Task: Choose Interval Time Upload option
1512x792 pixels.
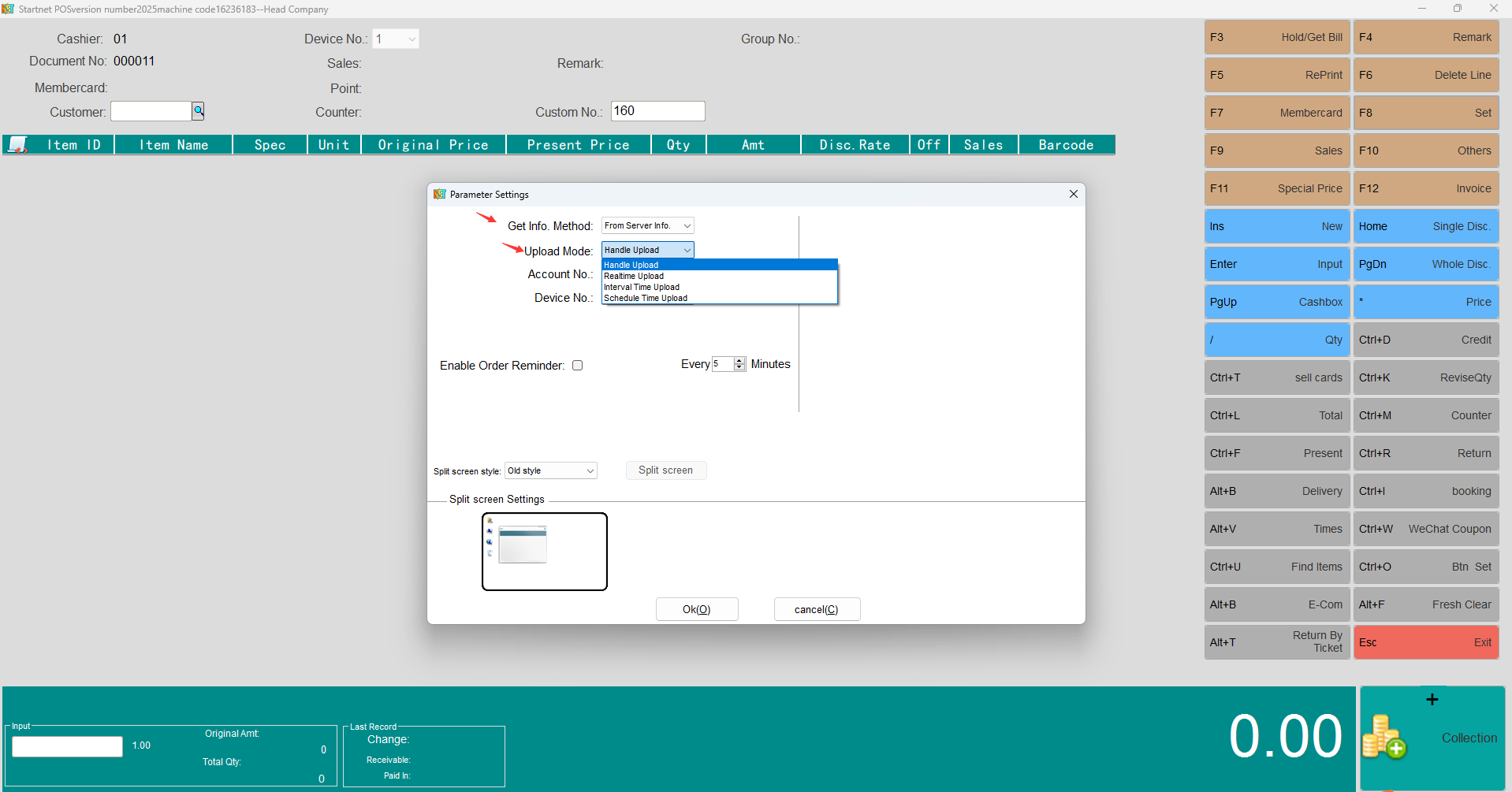Action: coord(642,287)
